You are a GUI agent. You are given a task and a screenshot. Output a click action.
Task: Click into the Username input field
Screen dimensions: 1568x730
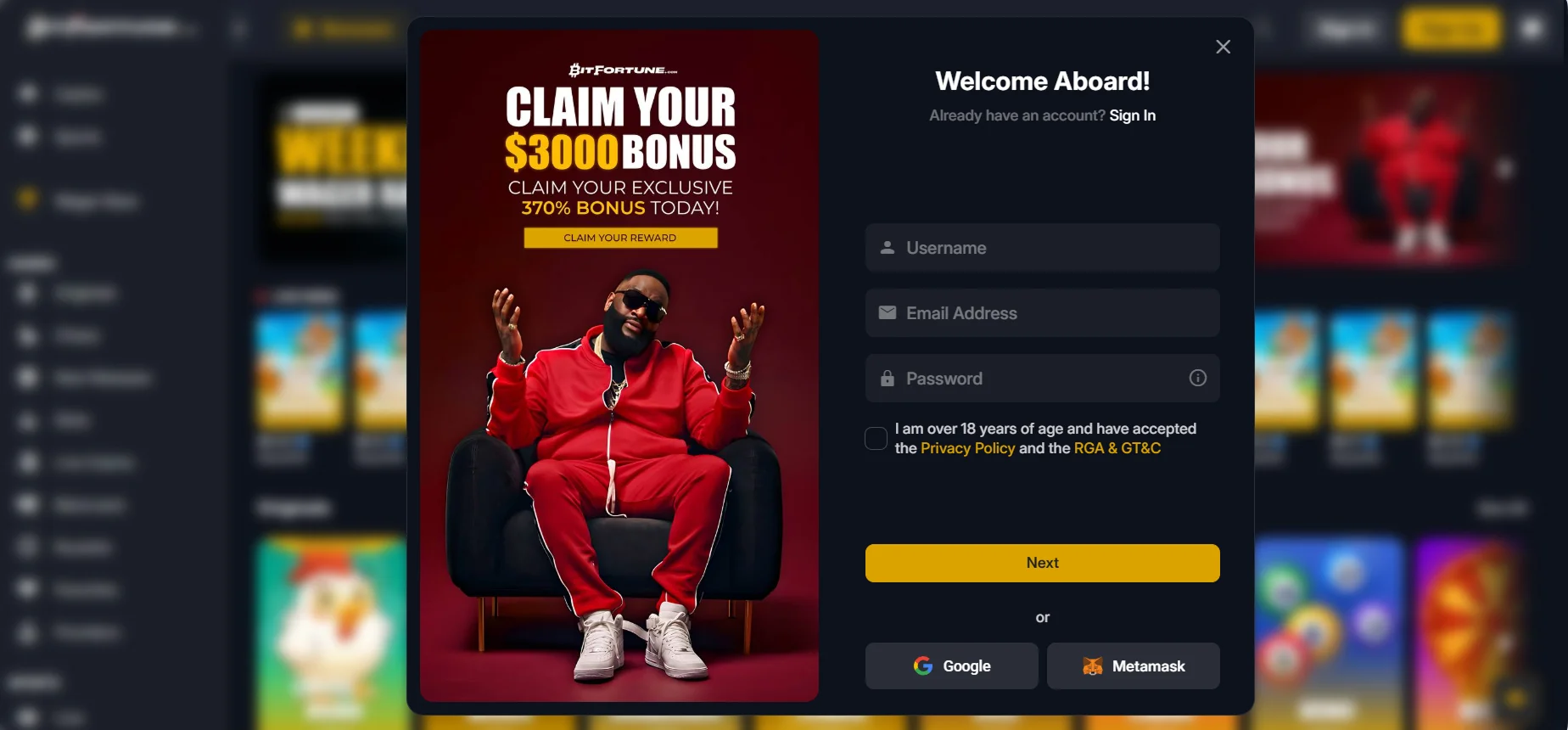[1042, 247]
